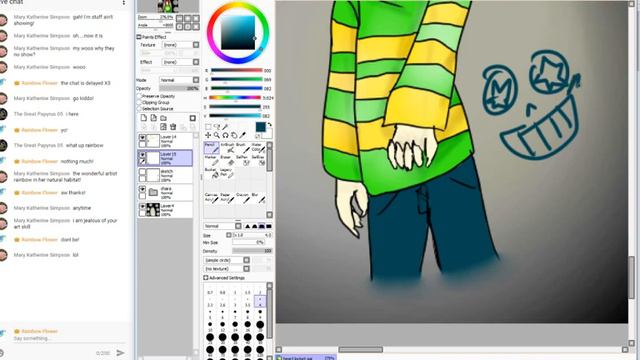This screenshot has height=360, width=640.
Task: Select the Canvas Acryl brush
Action: [211, 198]
